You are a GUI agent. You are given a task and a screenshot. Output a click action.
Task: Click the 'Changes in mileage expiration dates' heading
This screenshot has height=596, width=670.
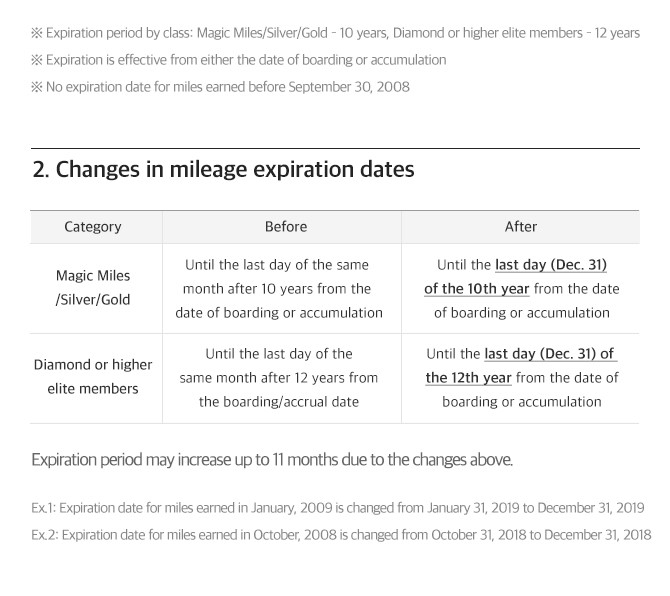point(223,169)
